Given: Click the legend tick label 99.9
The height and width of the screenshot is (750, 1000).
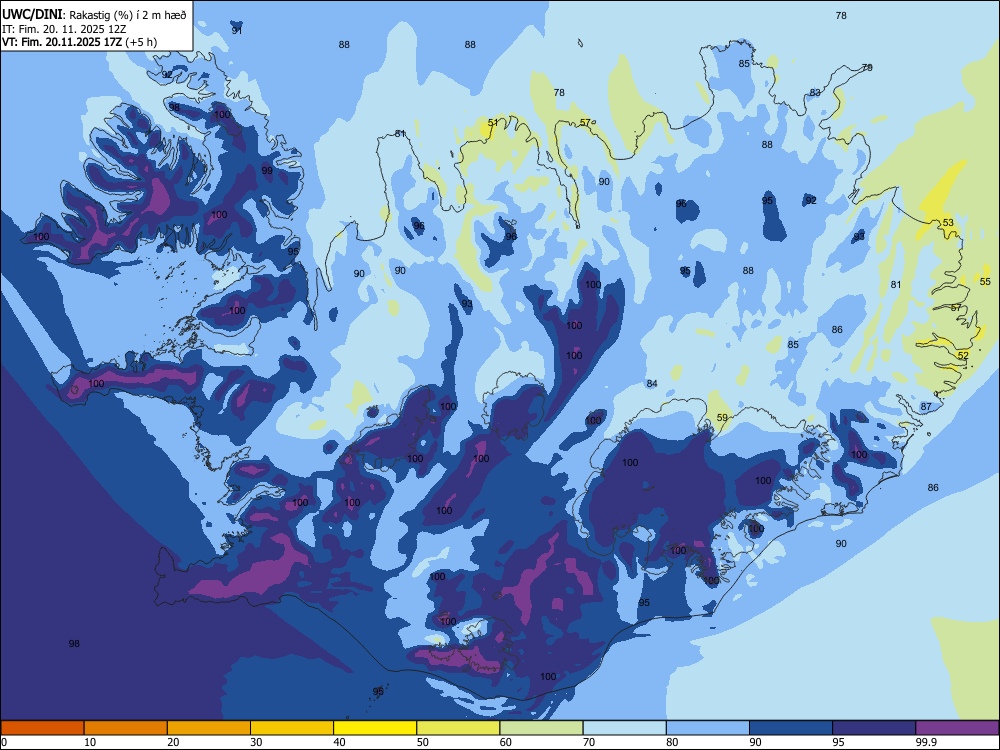Looking at the screenshot, I should click(x=925, y=742).
